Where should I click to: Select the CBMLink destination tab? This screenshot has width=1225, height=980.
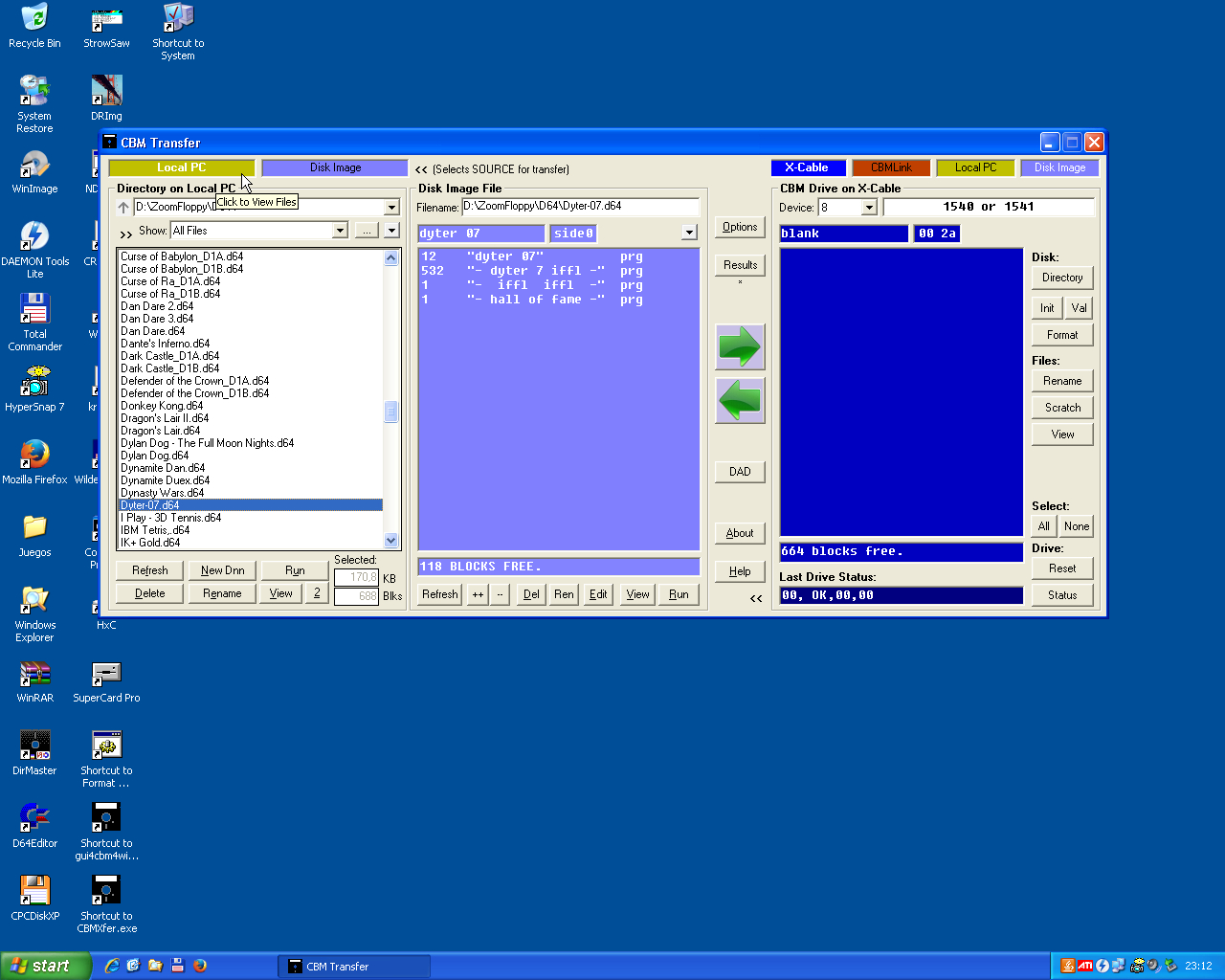tap(891, 167)
